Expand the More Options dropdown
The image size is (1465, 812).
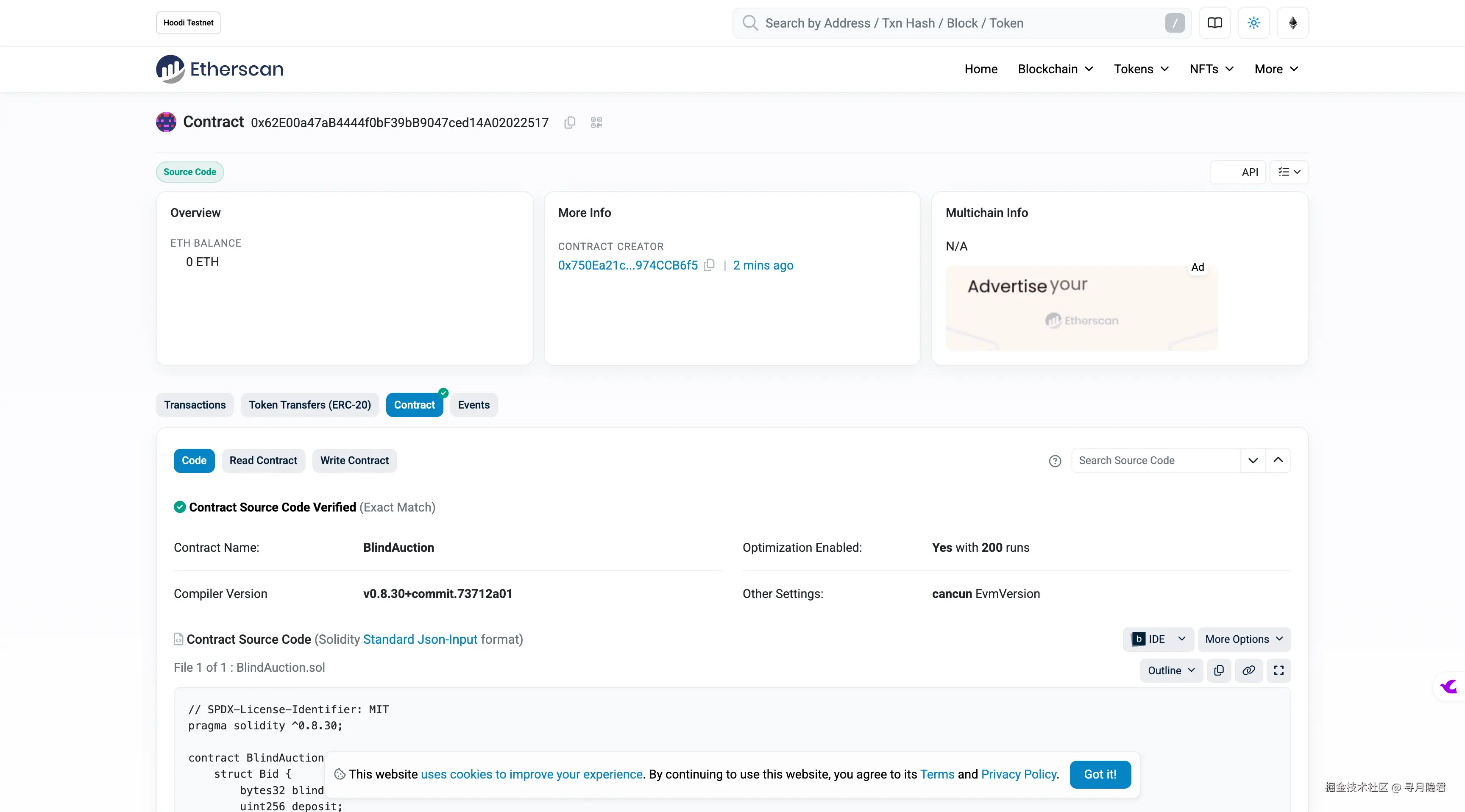1244,639
